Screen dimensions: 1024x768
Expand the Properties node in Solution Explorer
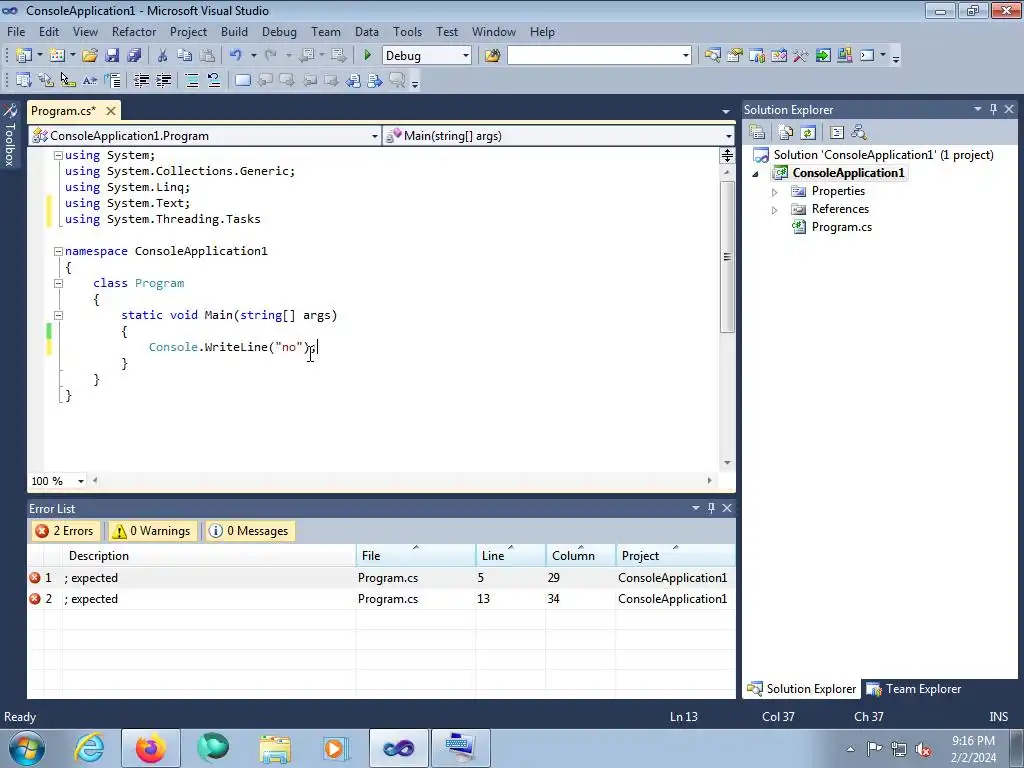(x=775, y=192)
